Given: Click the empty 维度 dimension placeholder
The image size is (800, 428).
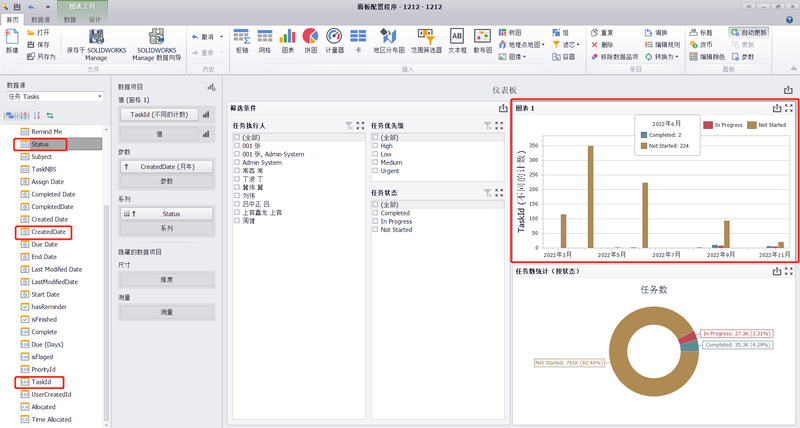Looking at the screenshot, I should pyautogui.click(x=167, y=280).
